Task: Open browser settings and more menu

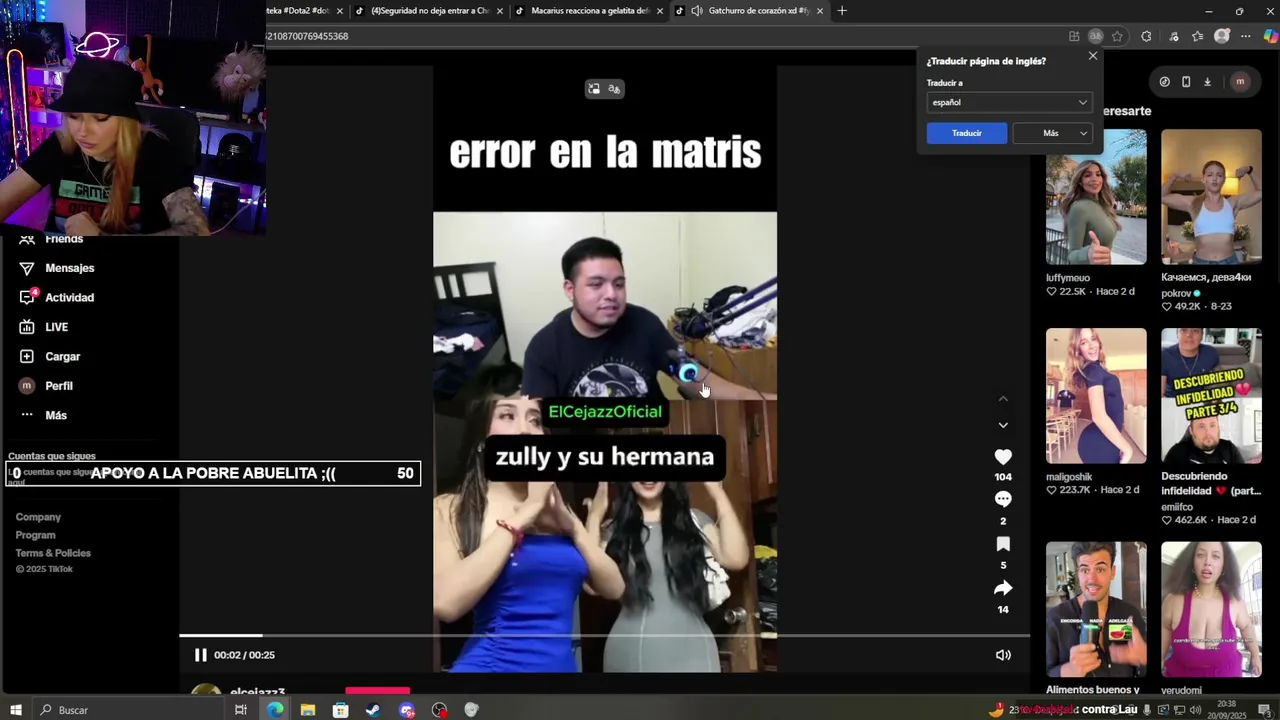Action: (1245, 36)
